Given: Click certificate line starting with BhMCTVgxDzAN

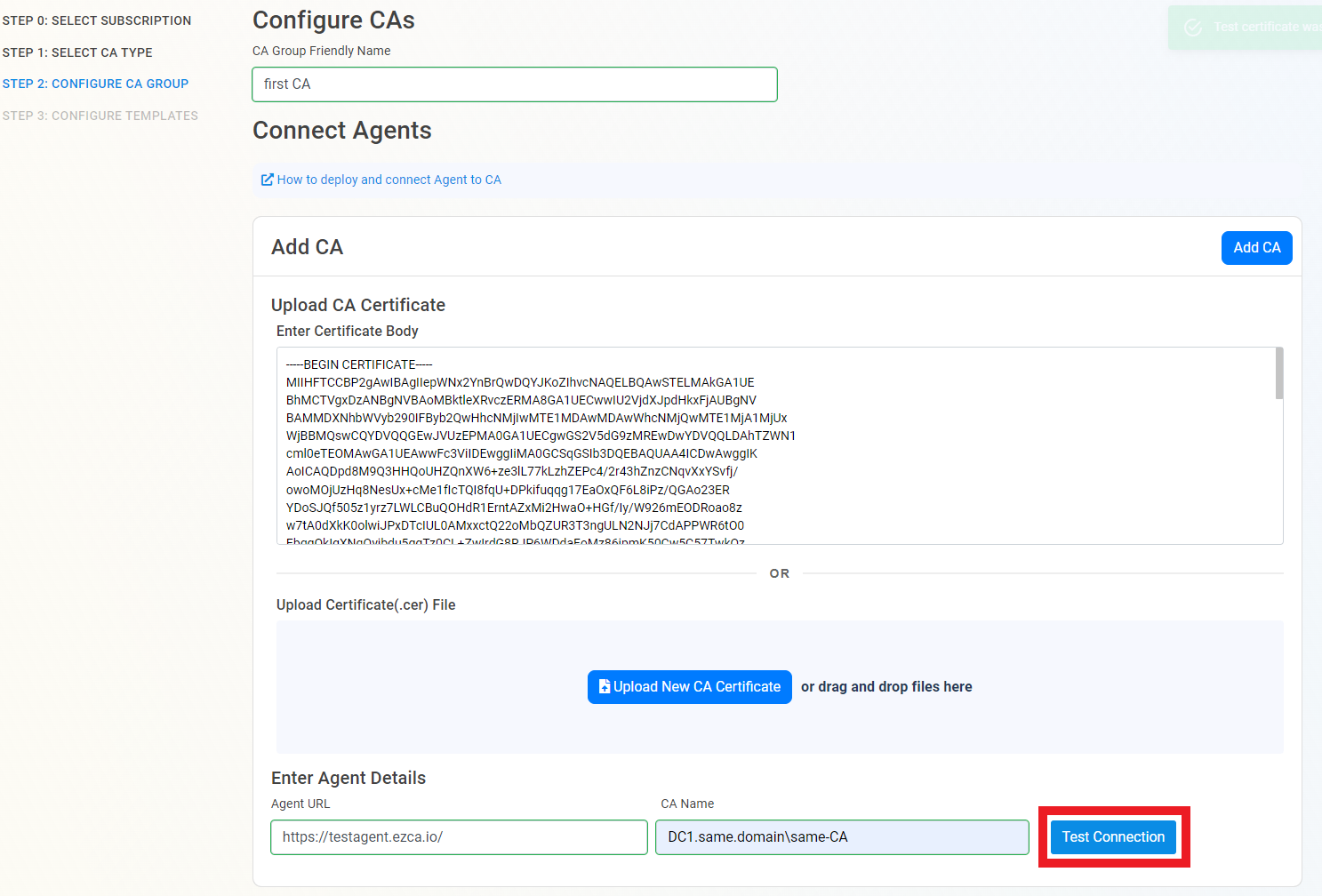Looking at the screenshot, I should click(x=521, y=400).
